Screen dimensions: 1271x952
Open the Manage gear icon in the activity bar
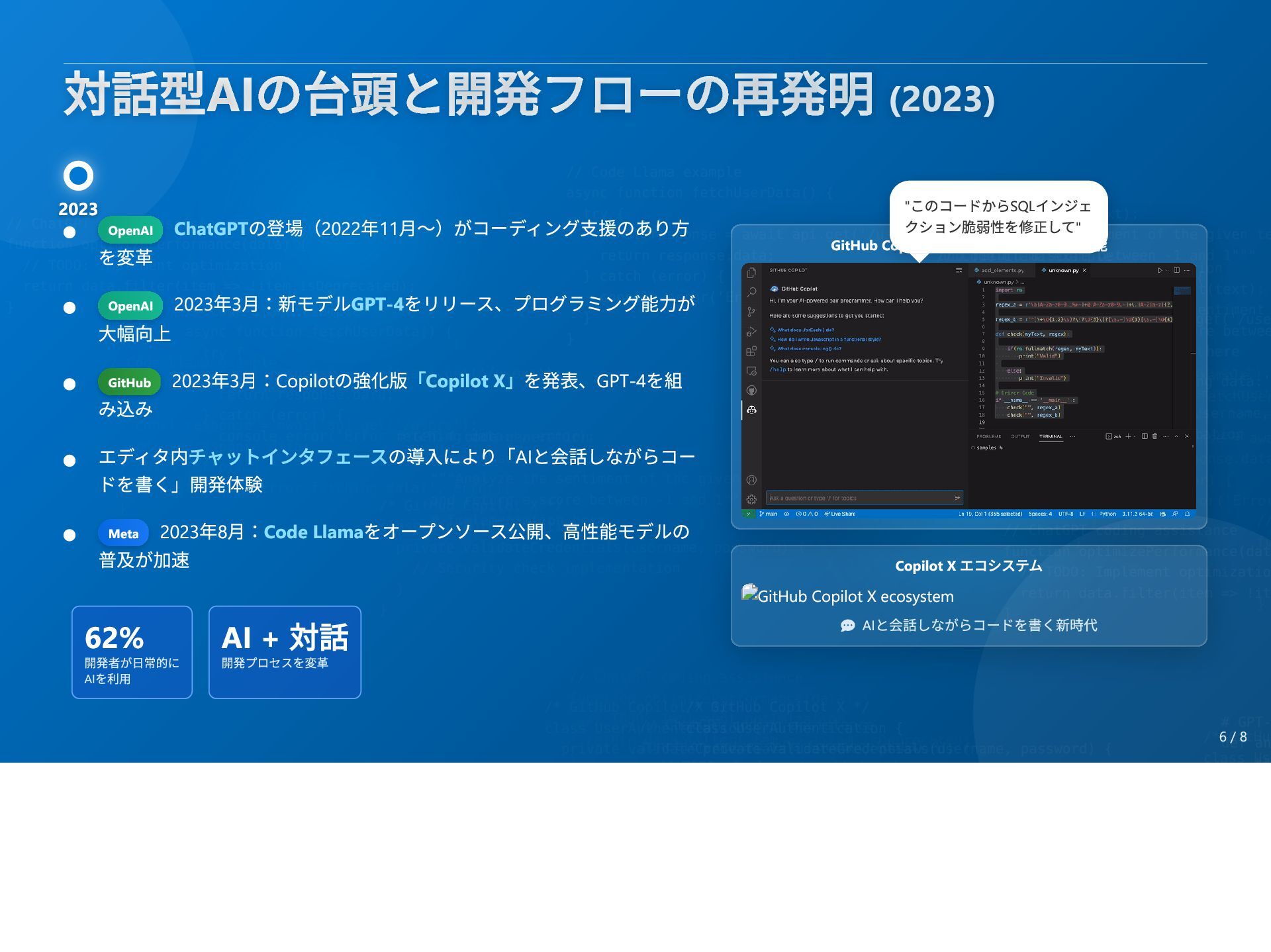click(x=751, y=499)
